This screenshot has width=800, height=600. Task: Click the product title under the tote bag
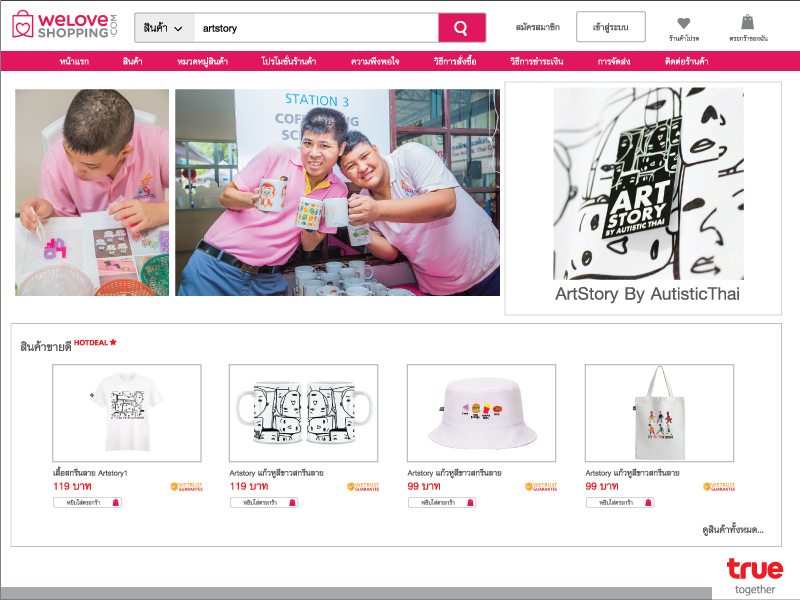point(633,473)
